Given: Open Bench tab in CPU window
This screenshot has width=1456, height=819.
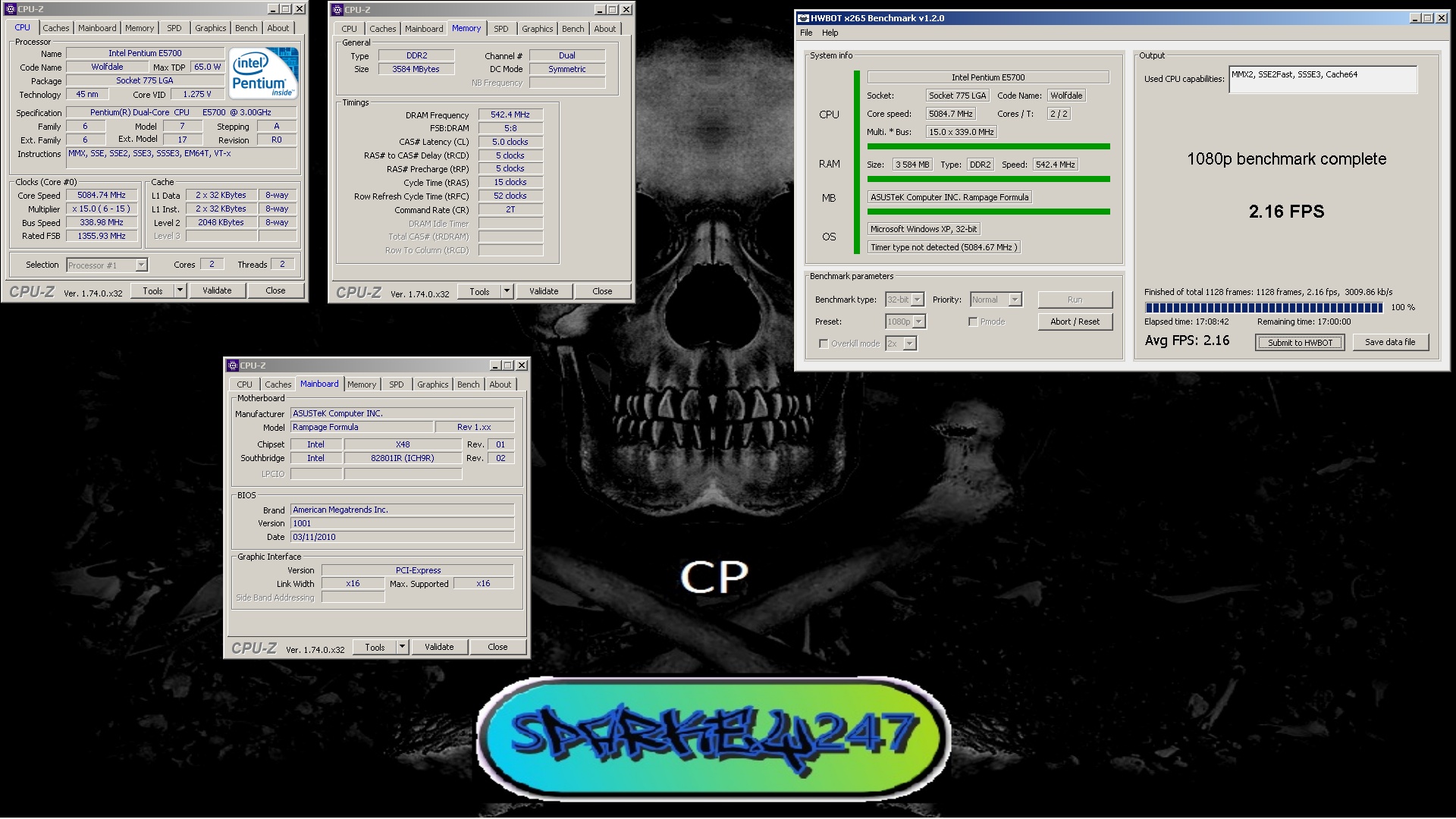Looking at the screenshot, I should [x=246, y=28].
